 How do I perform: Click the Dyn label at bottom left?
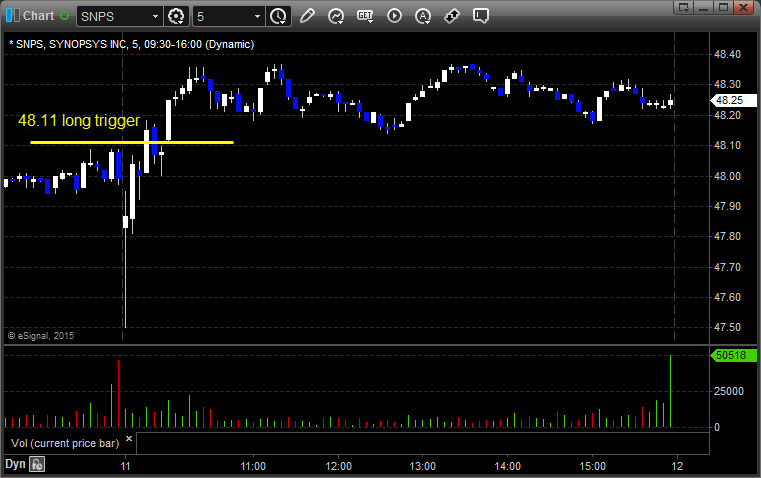tap(15, 464)
